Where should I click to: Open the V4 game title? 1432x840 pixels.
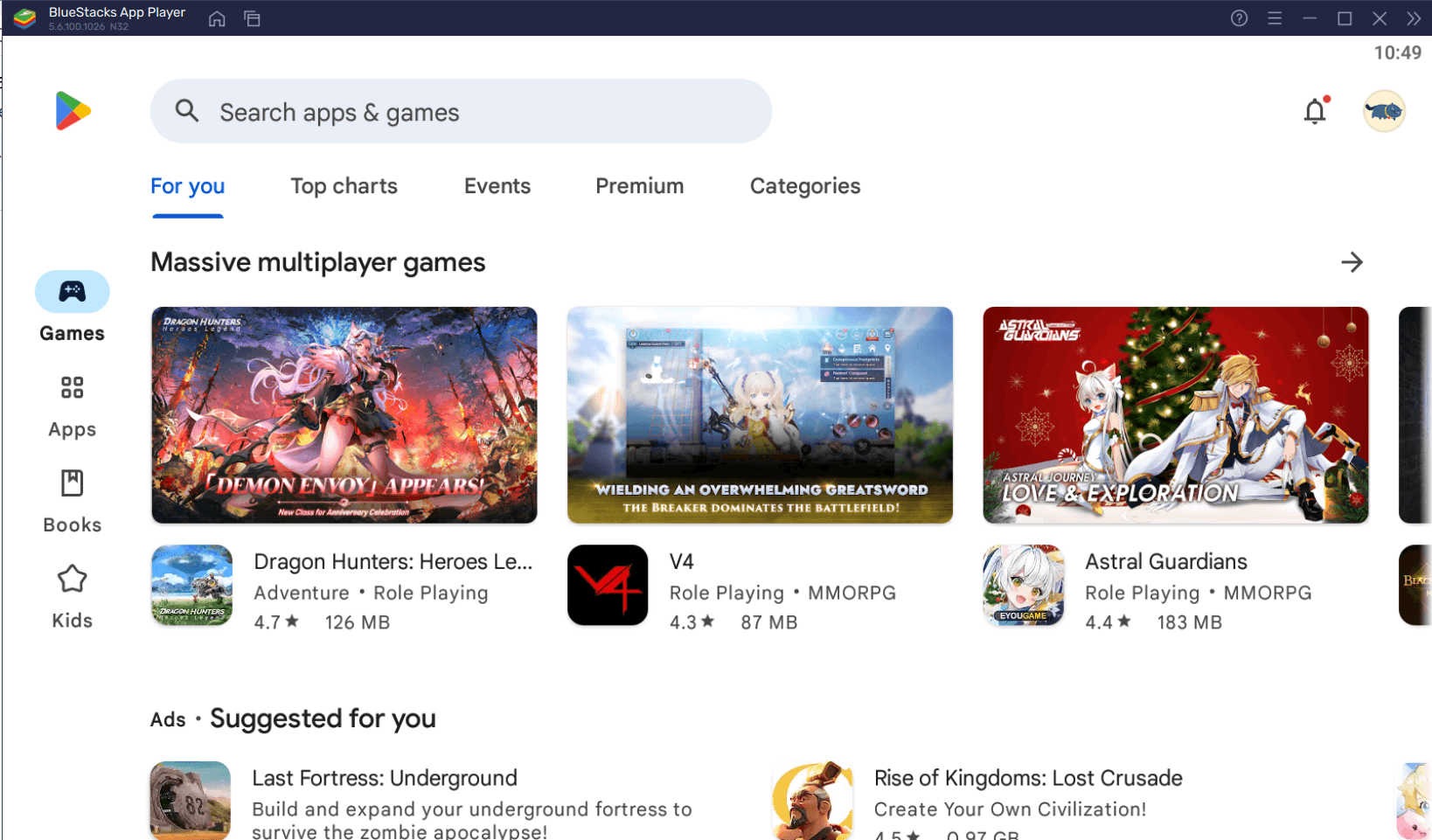tap(682, 561)
